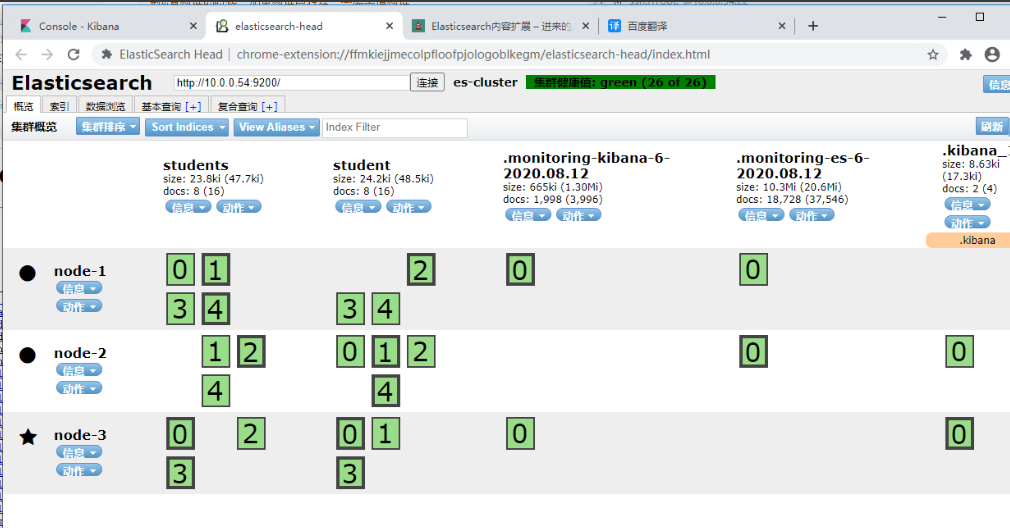Viewport: 1010px width, 528px height.
Task: Select .kibana shard 0 on node-3
Action: pyautogui.click(x=960, y=434)
